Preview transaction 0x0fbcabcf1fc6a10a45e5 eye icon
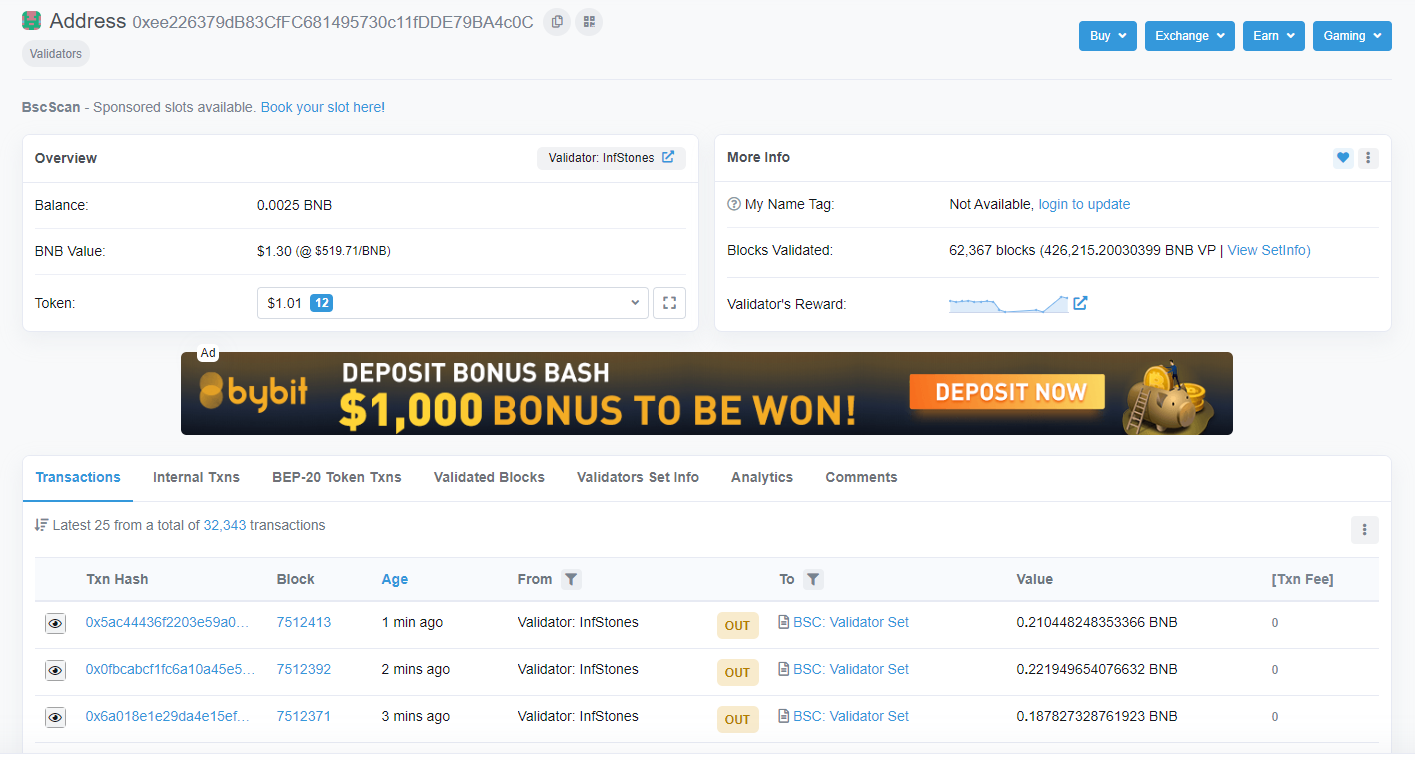 (x=55, y=670)
